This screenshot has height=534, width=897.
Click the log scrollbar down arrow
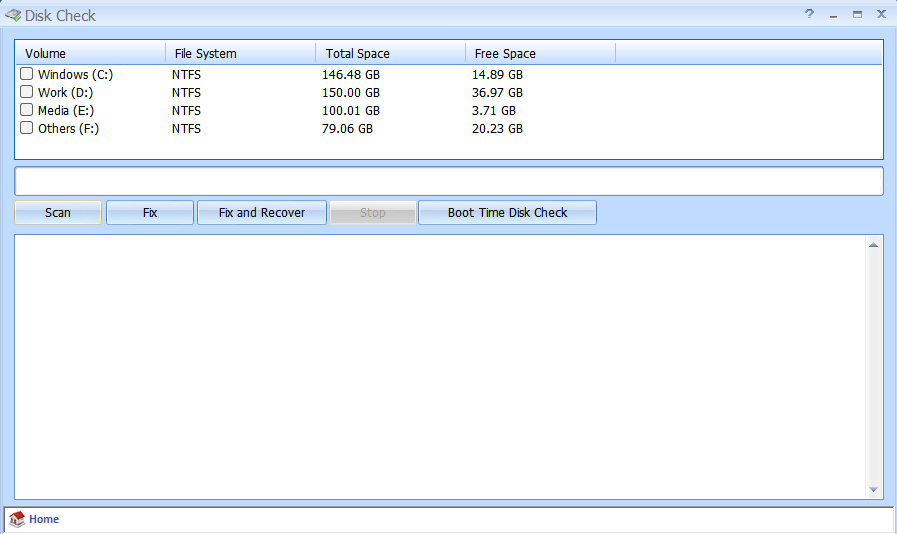click(873, 490)
